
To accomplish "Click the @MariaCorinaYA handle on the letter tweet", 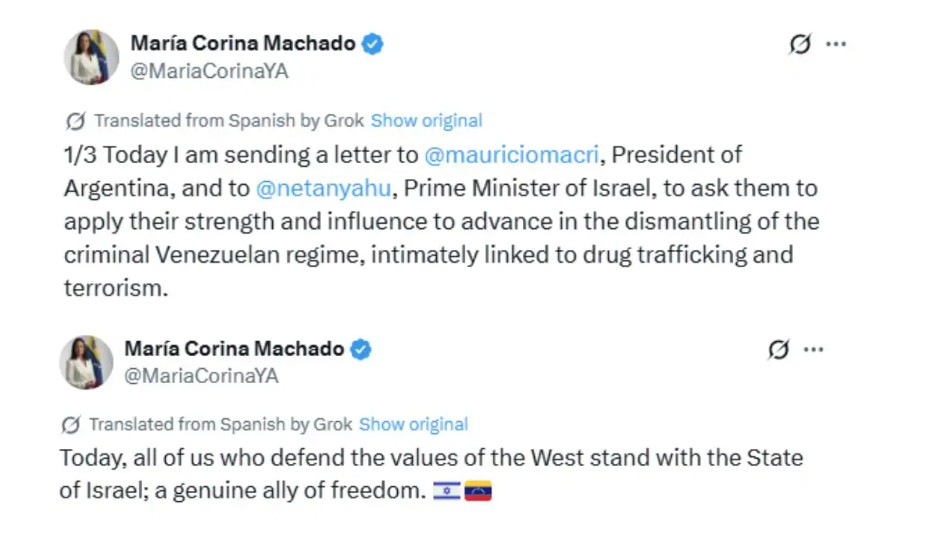I will pos(209,71).
